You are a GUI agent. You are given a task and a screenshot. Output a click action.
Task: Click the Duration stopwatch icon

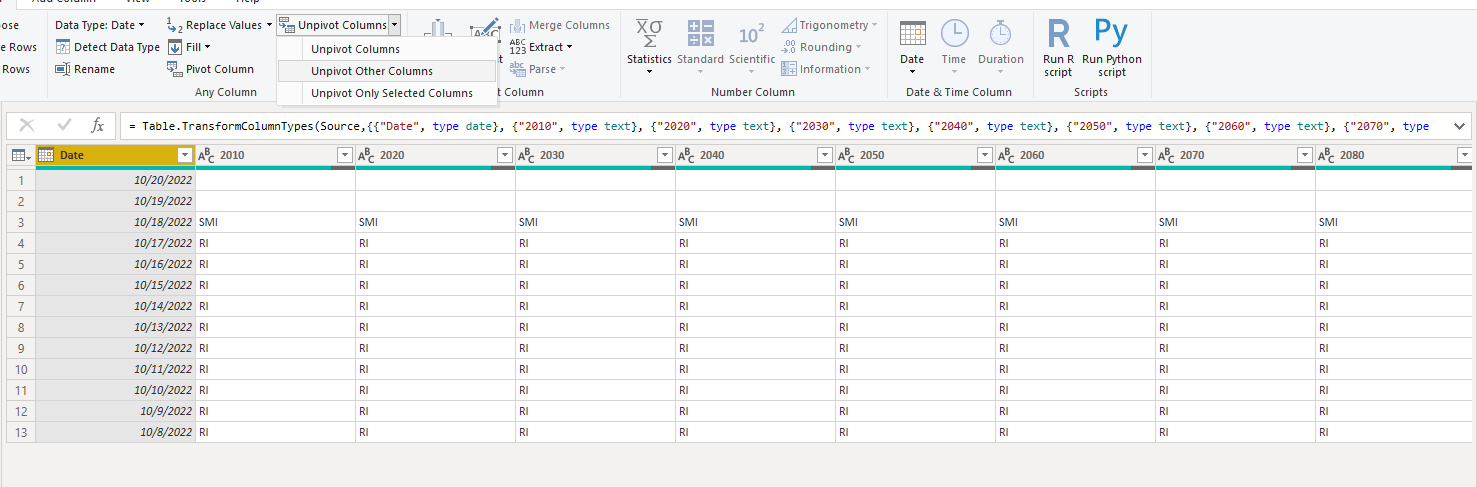tap(1000, 33)
